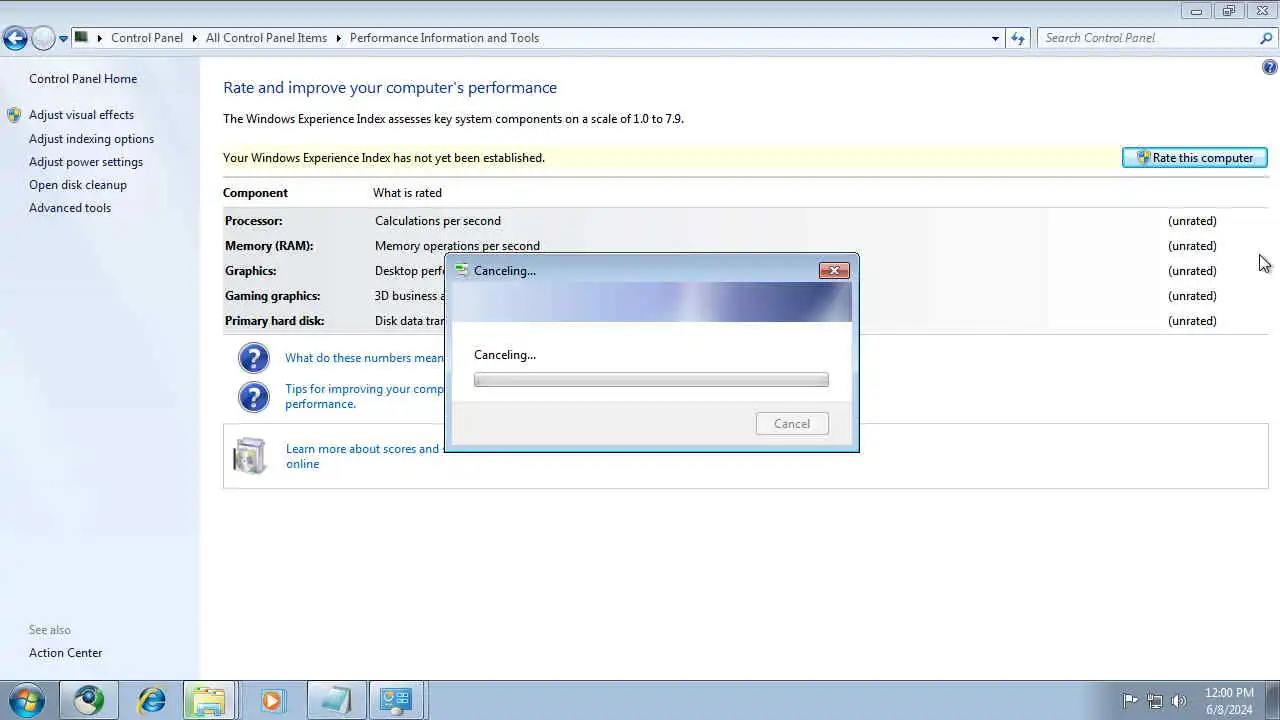The width and height of the screenshot is (1280, 720).
Task: Click Calculations per second text
Action: [x=438, y=221]
